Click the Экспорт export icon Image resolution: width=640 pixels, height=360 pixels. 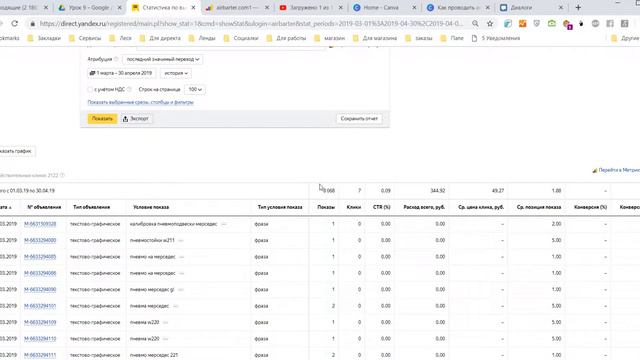point(125,119)
